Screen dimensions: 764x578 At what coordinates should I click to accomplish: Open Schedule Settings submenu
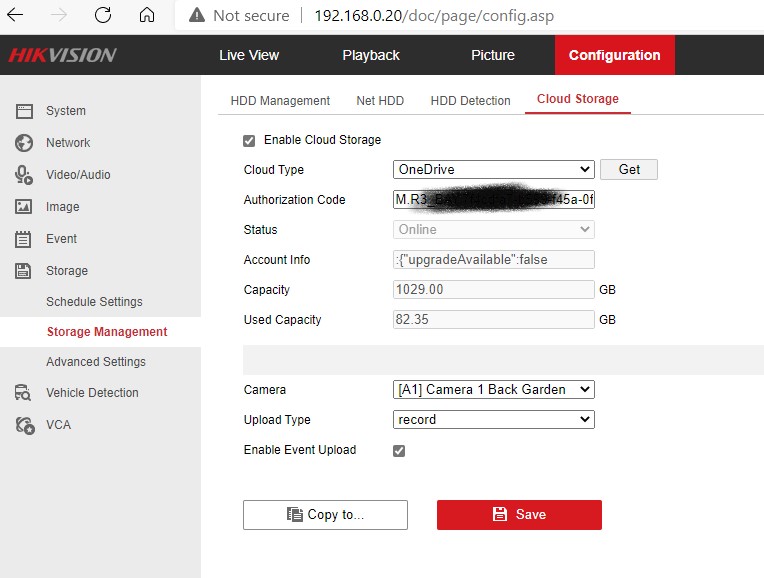[95, 302]
